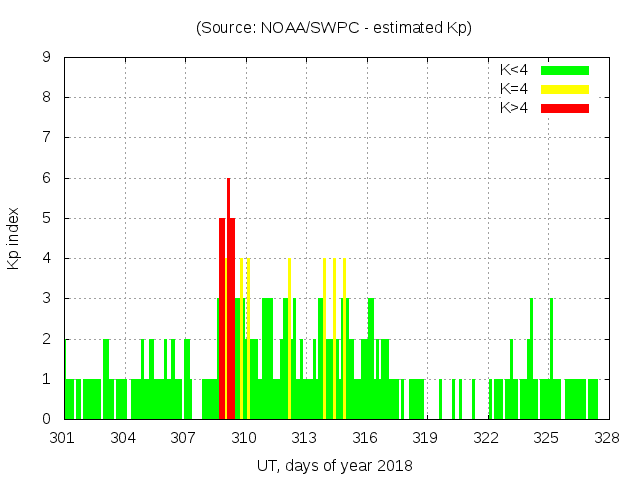This screenshot has height=480, width=640.
Task: Click the red K>4 legend swatch
Action: 565,107
